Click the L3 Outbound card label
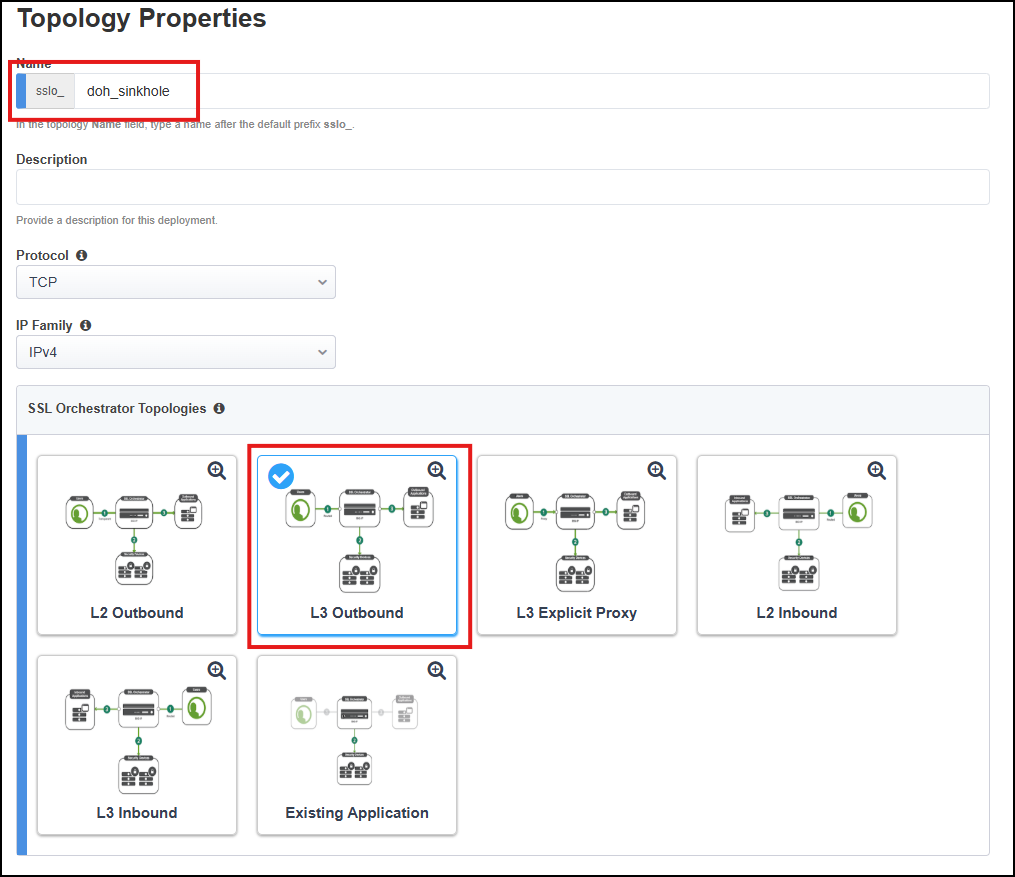This screenshot has height=877, width=1015. point(357,613)
